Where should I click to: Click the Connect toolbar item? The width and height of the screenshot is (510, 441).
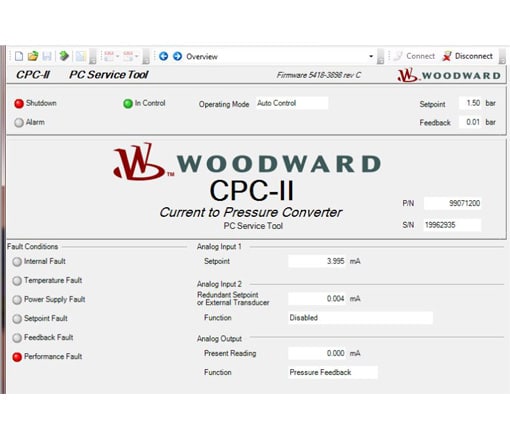point(414,56)
